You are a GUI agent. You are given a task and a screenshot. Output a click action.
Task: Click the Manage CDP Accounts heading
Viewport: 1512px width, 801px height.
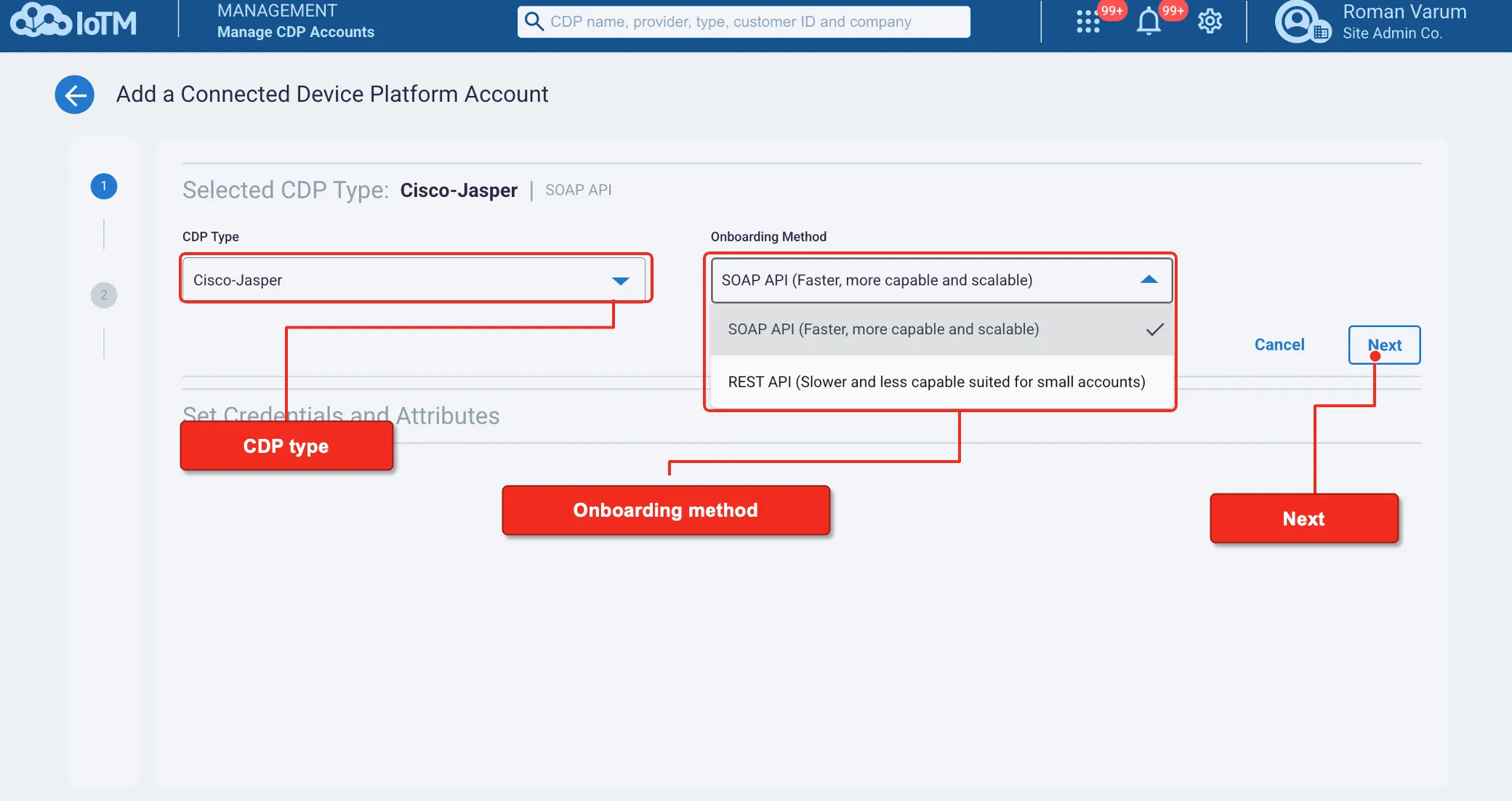[296, 32]
